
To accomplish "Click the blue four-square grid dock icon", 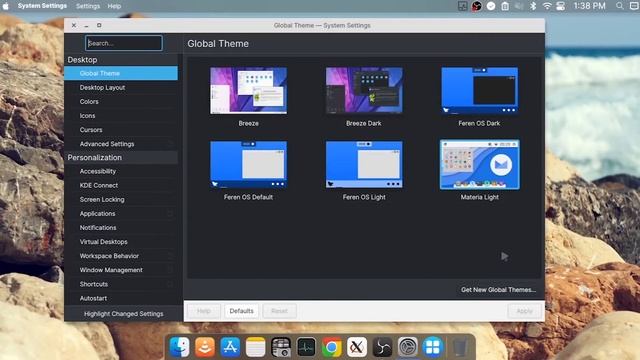I will 433,347.
